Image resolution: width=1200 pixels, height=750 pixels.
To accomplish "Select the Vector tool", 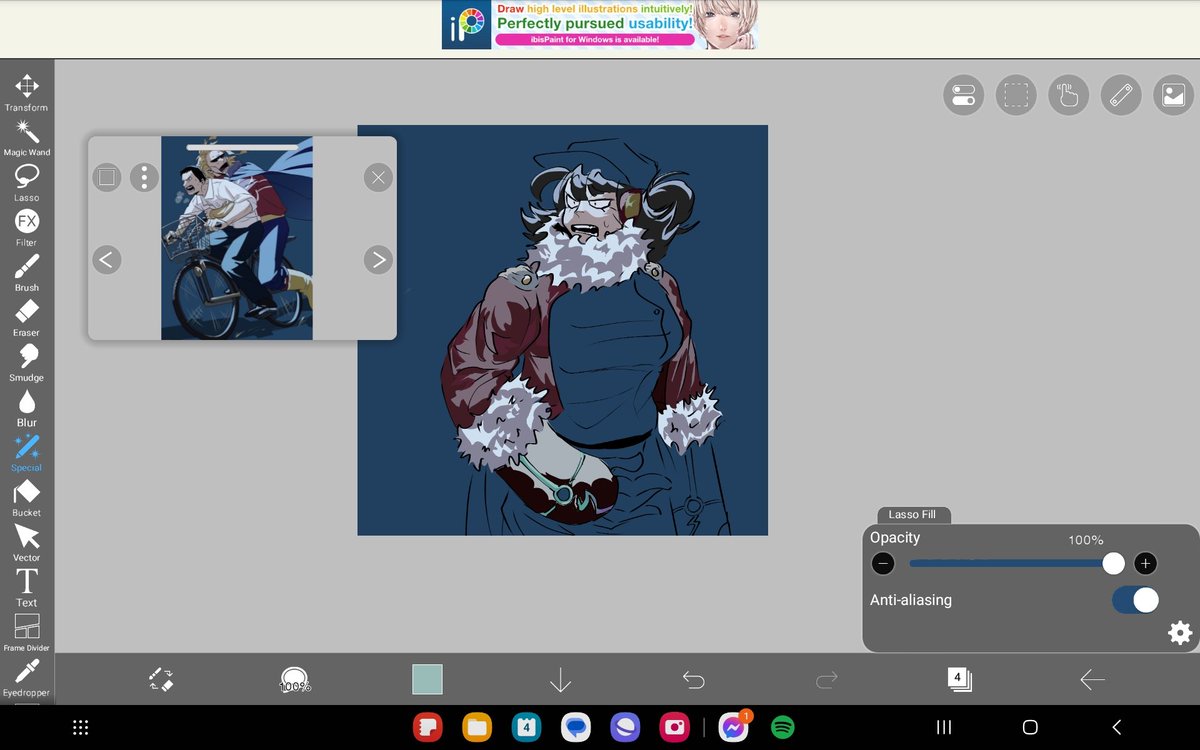I will (27, 543).
